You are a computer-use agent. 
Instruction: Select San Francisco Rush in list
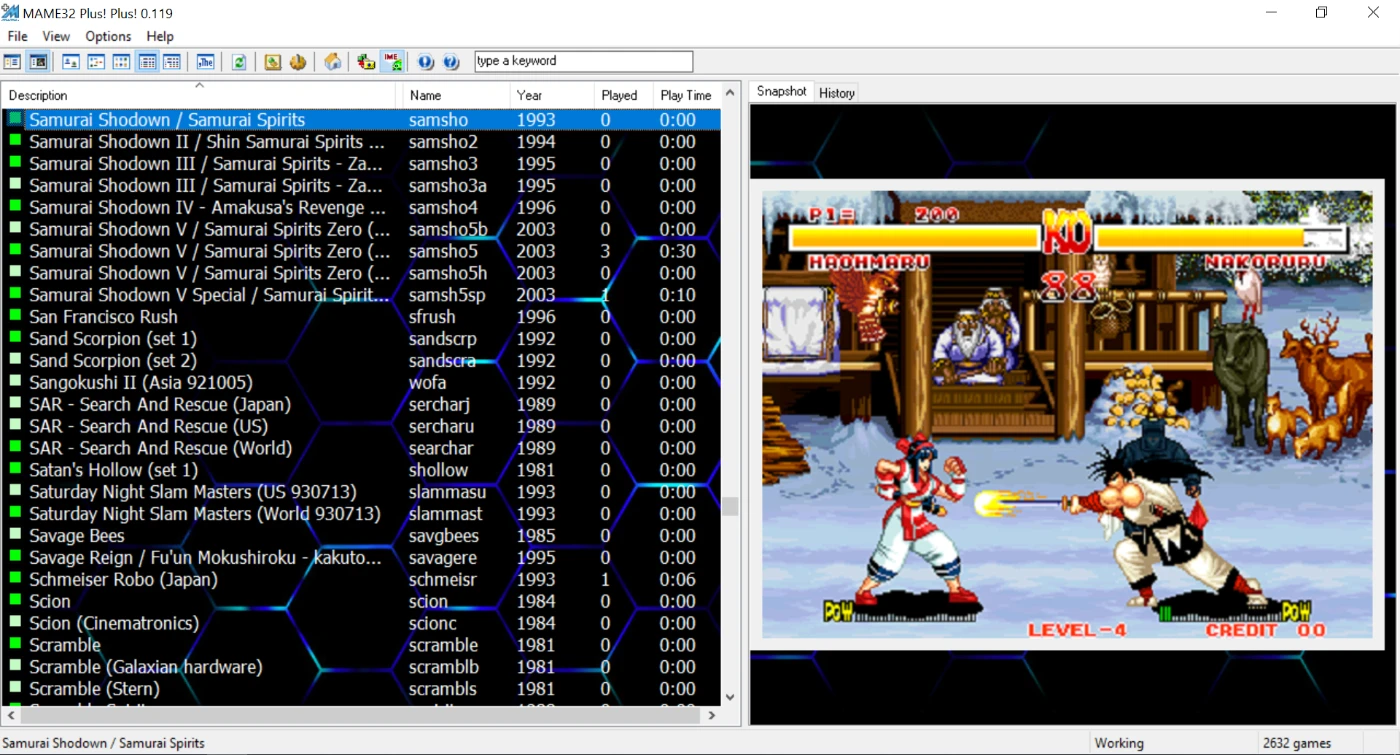click(x=103, y=317)
